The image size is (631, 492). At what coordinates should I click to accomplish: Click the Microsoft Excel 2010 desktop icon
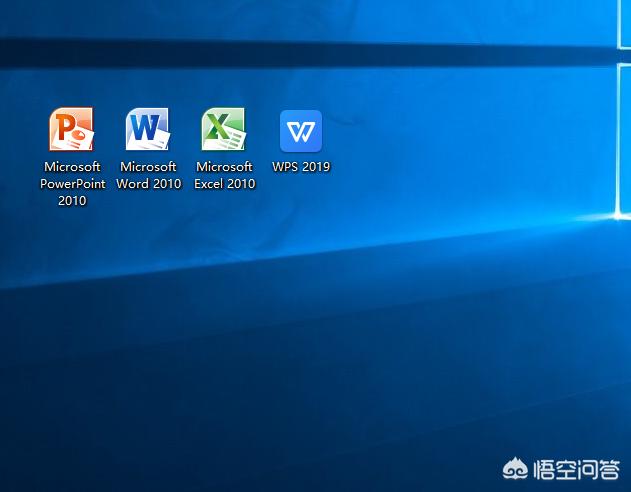(x=224, y=129)
